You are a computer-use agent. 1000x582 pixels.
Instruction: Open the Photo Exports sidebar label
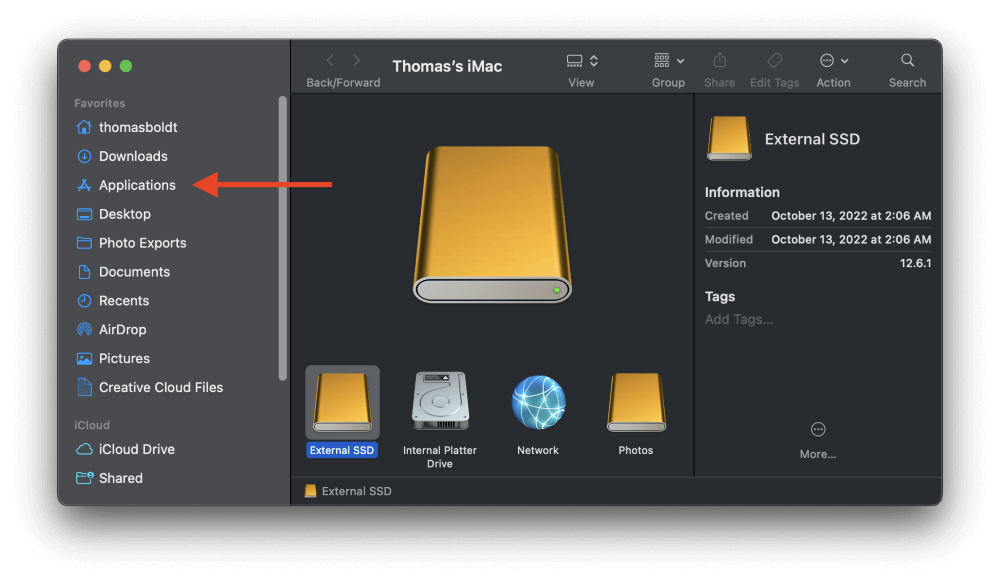point(143,243)
